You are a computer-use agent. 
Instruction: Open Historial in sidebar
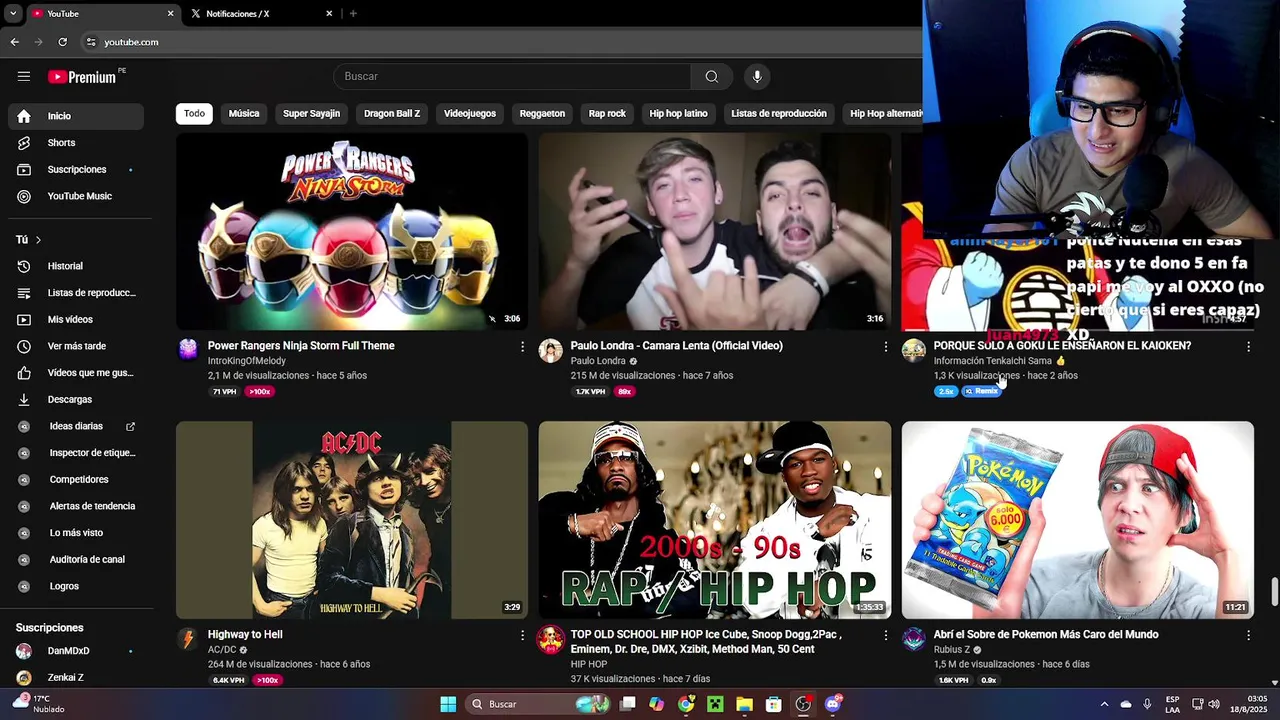(76, 266)
